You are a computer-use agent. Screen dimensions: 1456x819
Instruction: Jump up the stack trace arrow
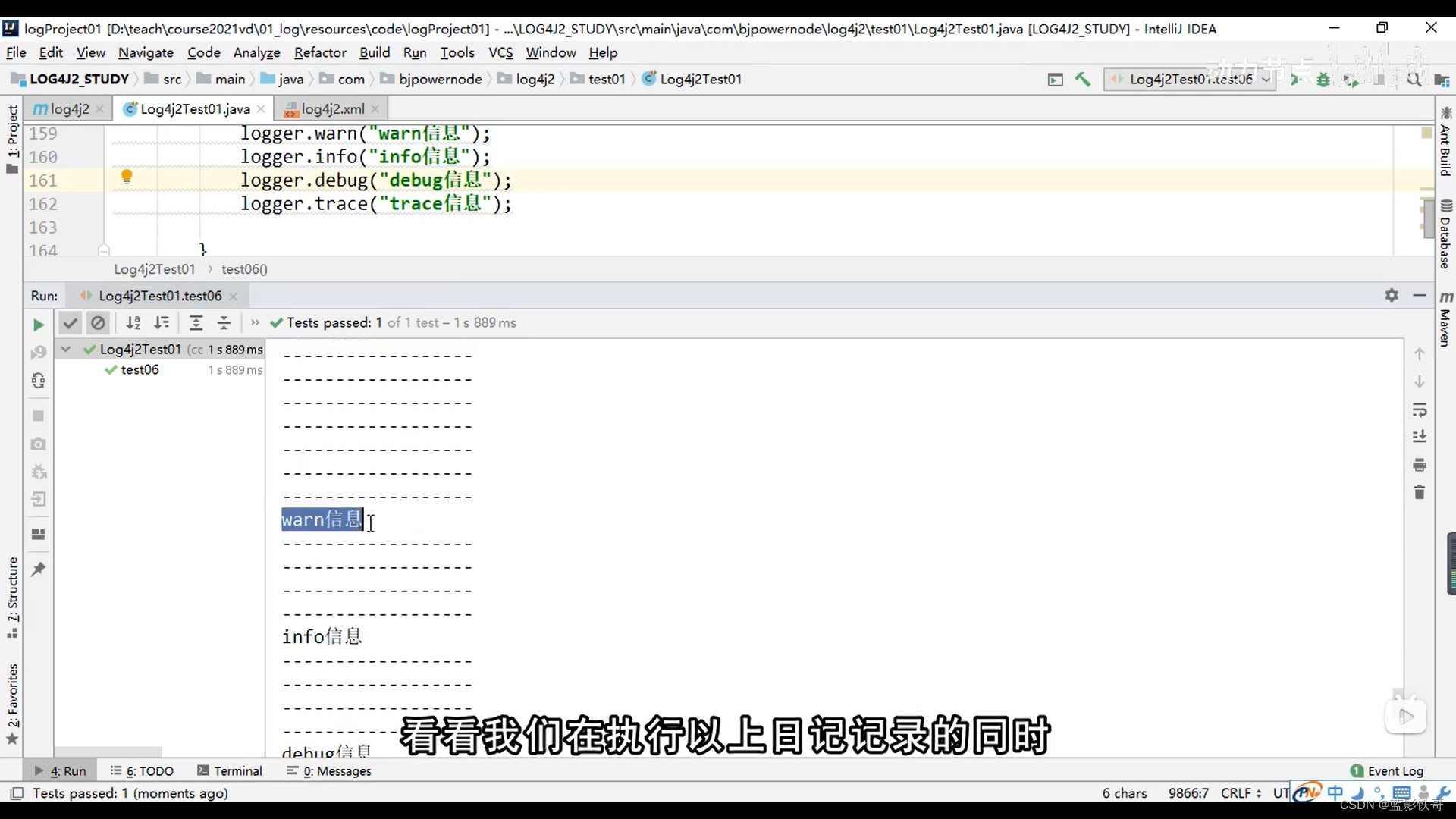(x=1420, y=354)
